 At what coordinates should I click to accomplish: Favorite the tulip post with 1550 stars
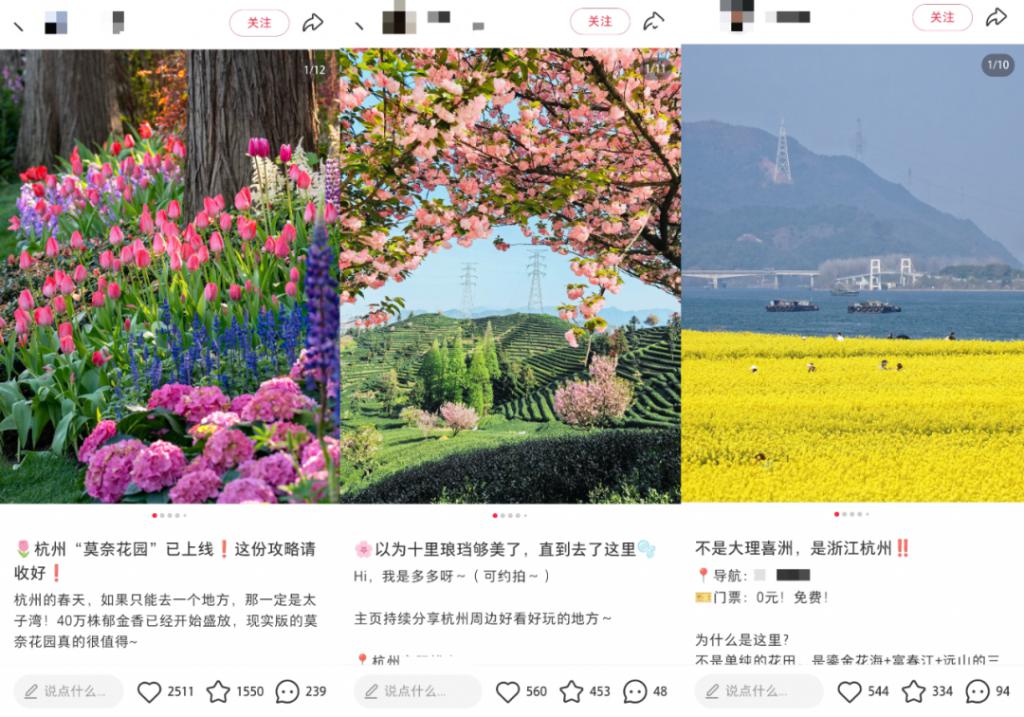pyautogui.click(x=218, y=691)
